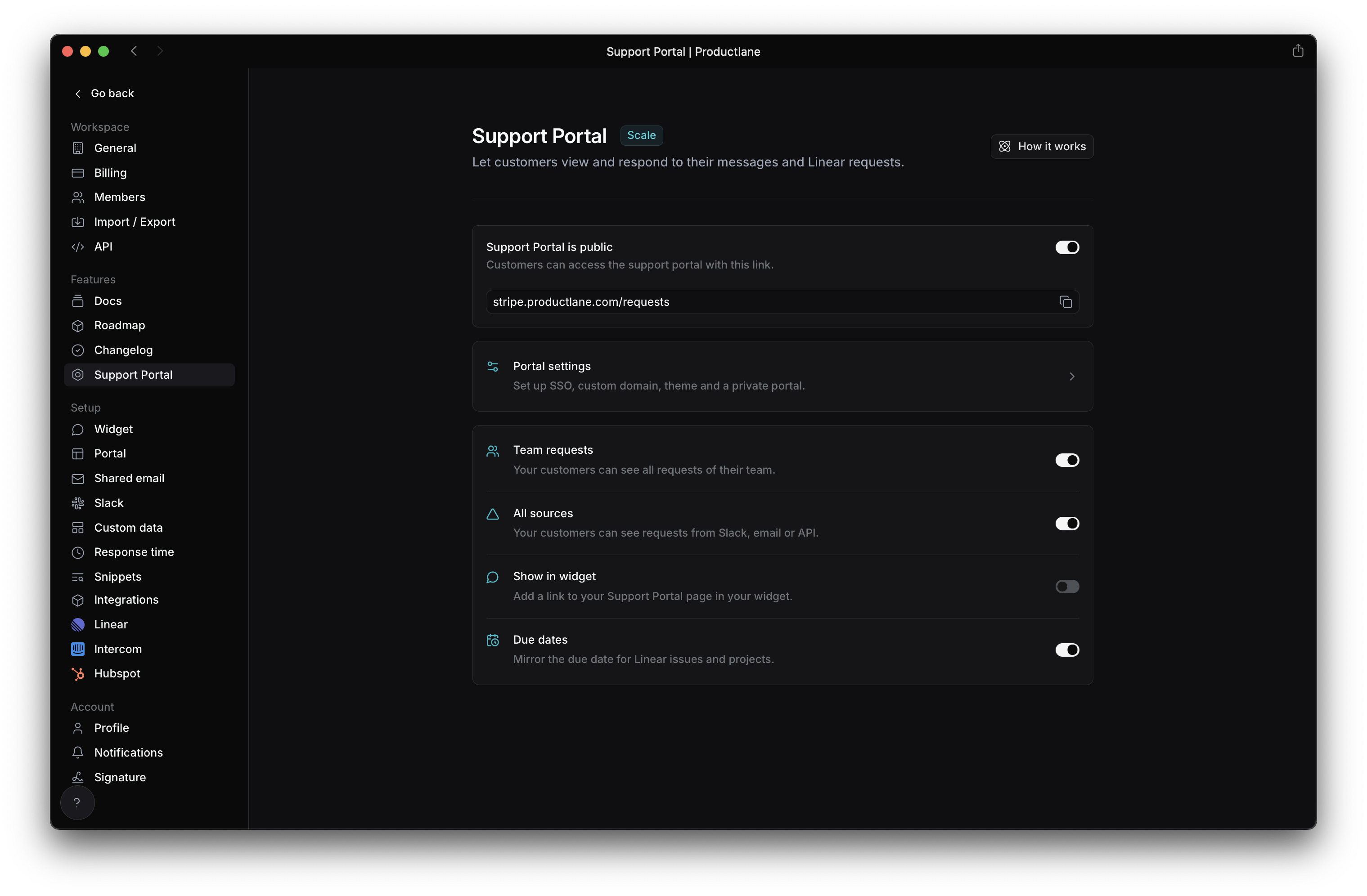Toggle Due dates mirroring off
Viewport: 1367px width, 896px height.
[x=1066, y=650]
